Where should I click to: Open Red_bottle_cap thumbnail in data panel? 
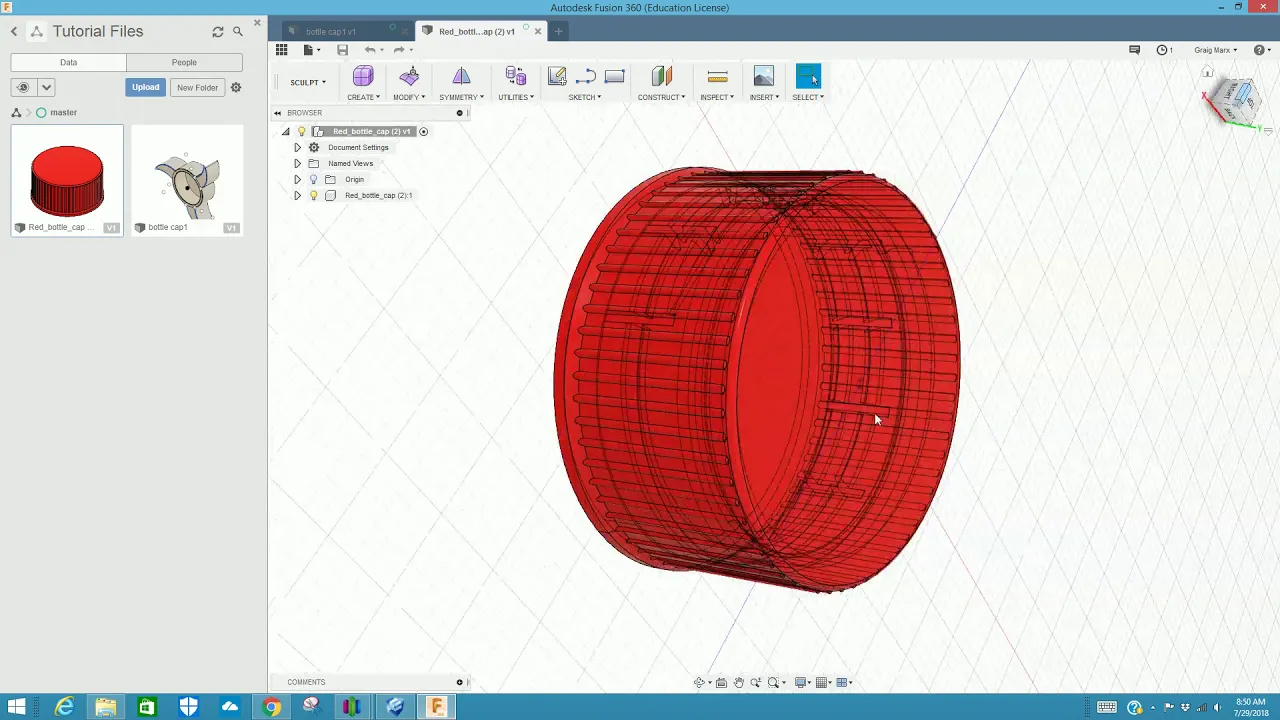tap(67, 181)
